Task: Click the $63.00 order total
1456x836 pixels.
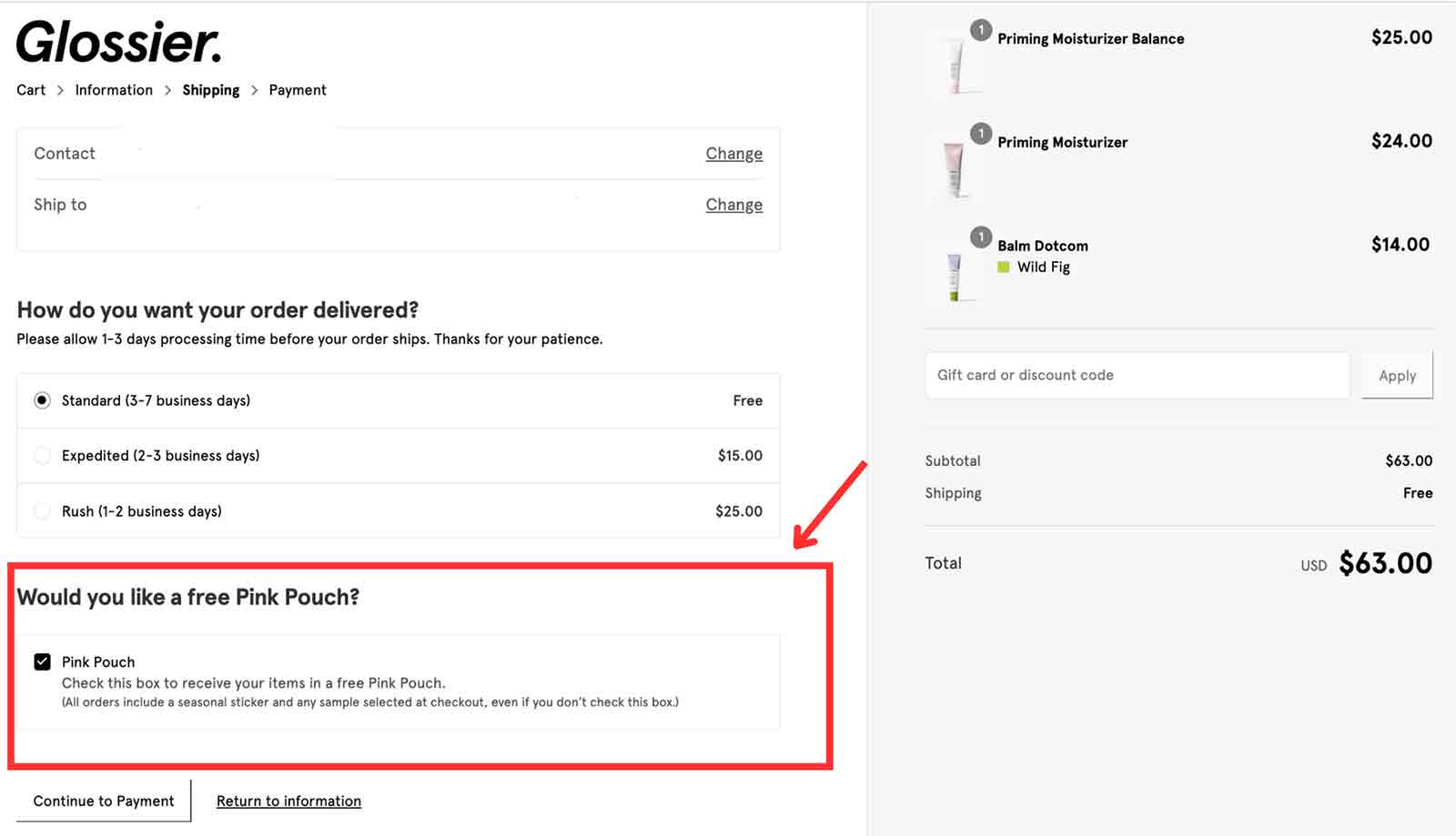Action: pyautogui.click(x=1385, y=563)
